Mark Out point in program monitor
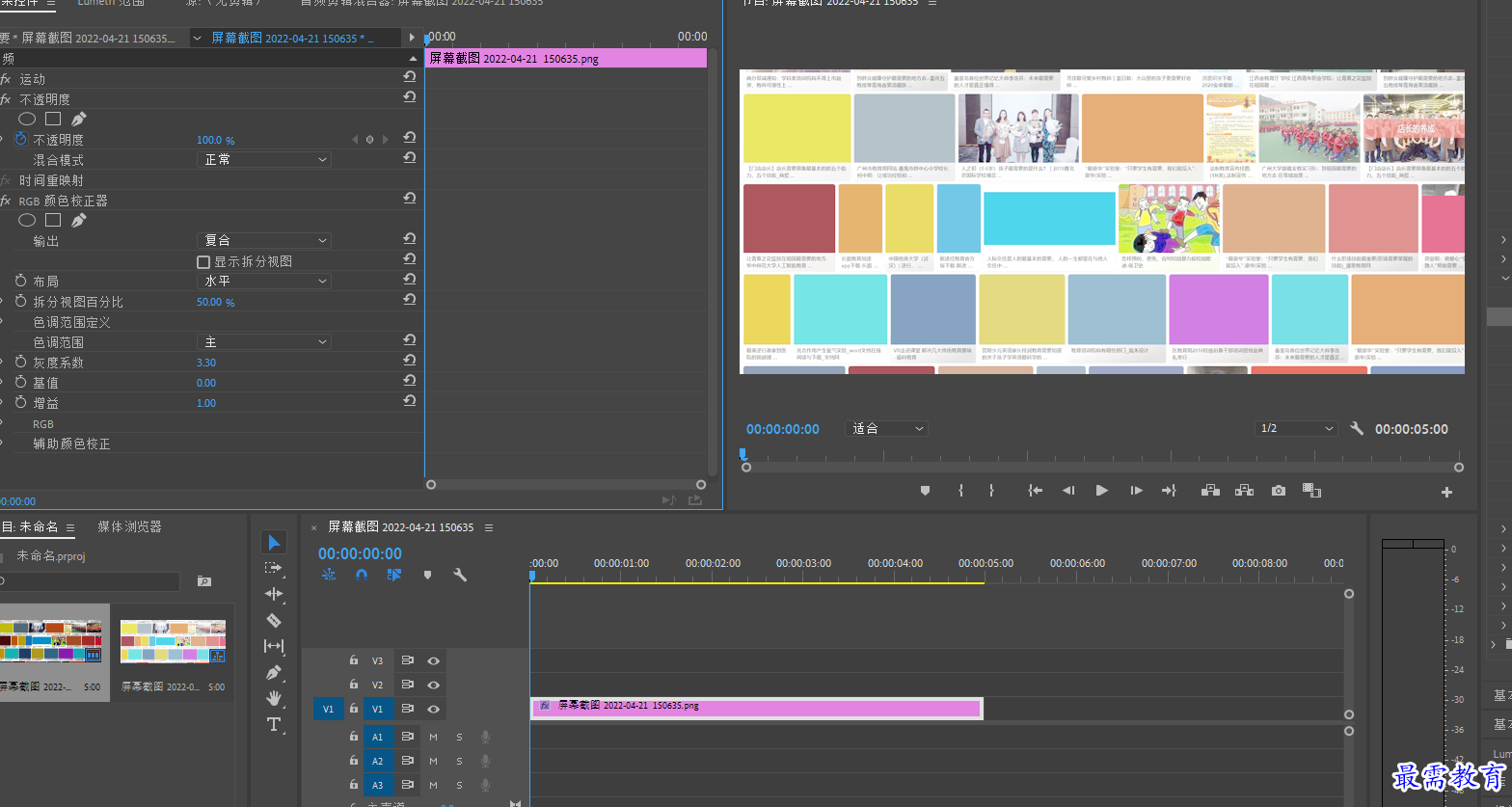The image size is (1512, 807). 991,491
